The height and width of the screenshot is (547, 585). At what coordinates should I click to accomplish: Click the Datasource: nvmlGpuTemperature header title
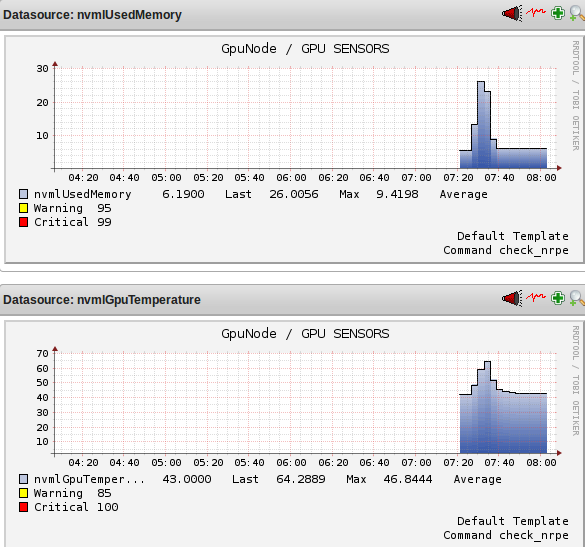tap(101, 300)
